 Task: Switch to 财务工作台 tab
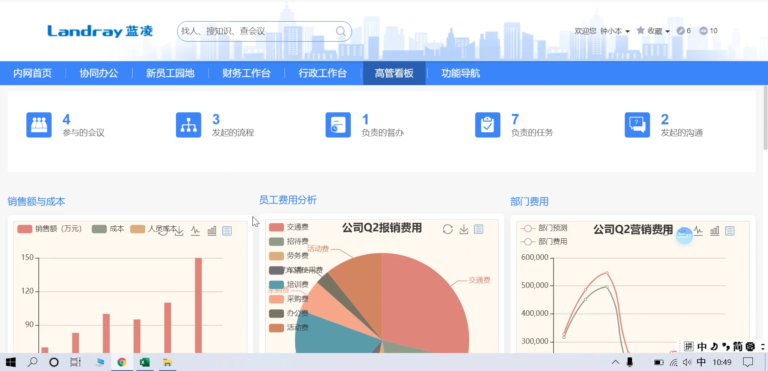pyautogui.click(x=246, y=74)
